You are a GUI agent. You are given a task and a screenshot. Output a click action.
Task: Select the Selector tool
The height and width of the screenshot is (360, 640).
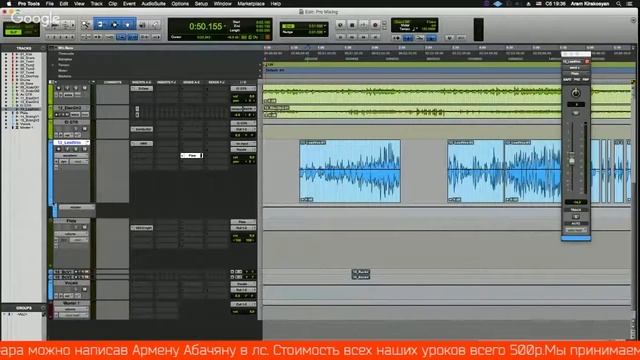coord(115,25)
